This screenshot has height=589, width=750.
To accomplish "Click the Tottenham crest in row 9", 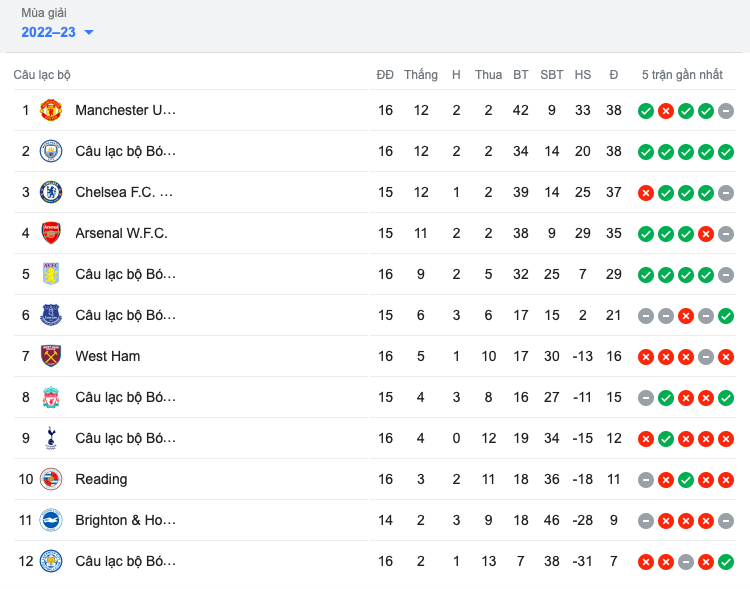I will (x=50, y=438).
